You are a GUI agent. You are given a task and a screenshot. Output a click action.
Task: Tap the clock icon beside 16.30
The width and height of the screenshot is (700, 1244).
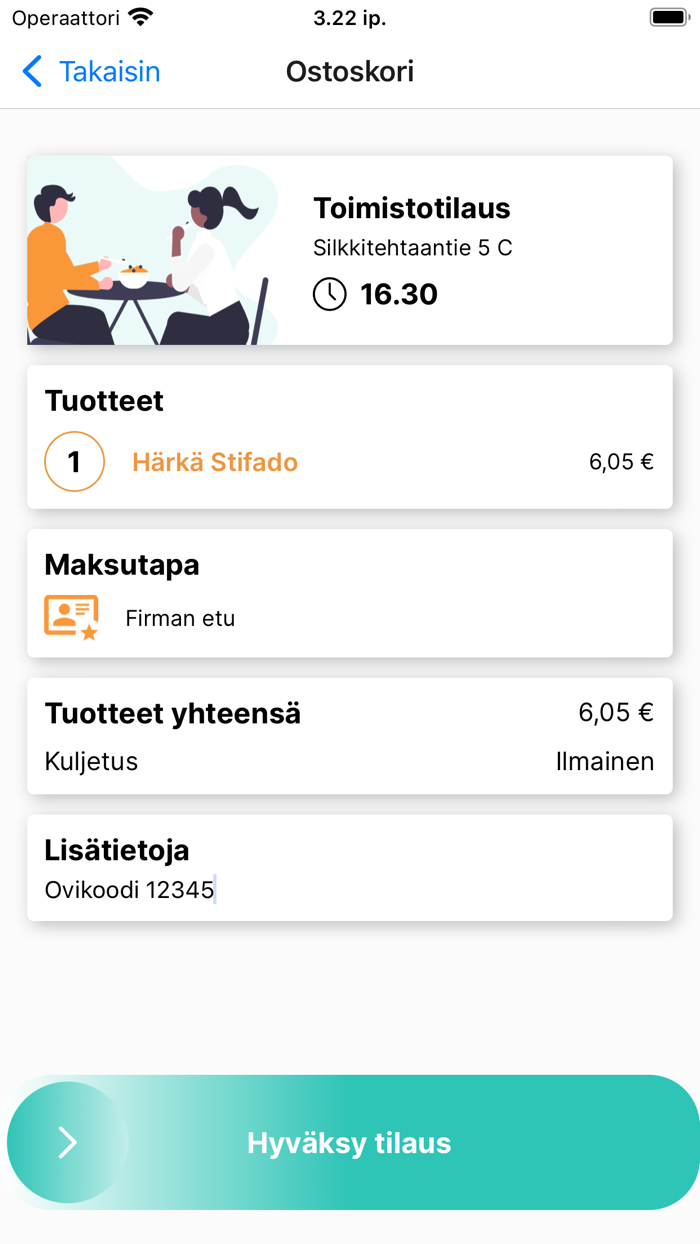click(330, 294)
